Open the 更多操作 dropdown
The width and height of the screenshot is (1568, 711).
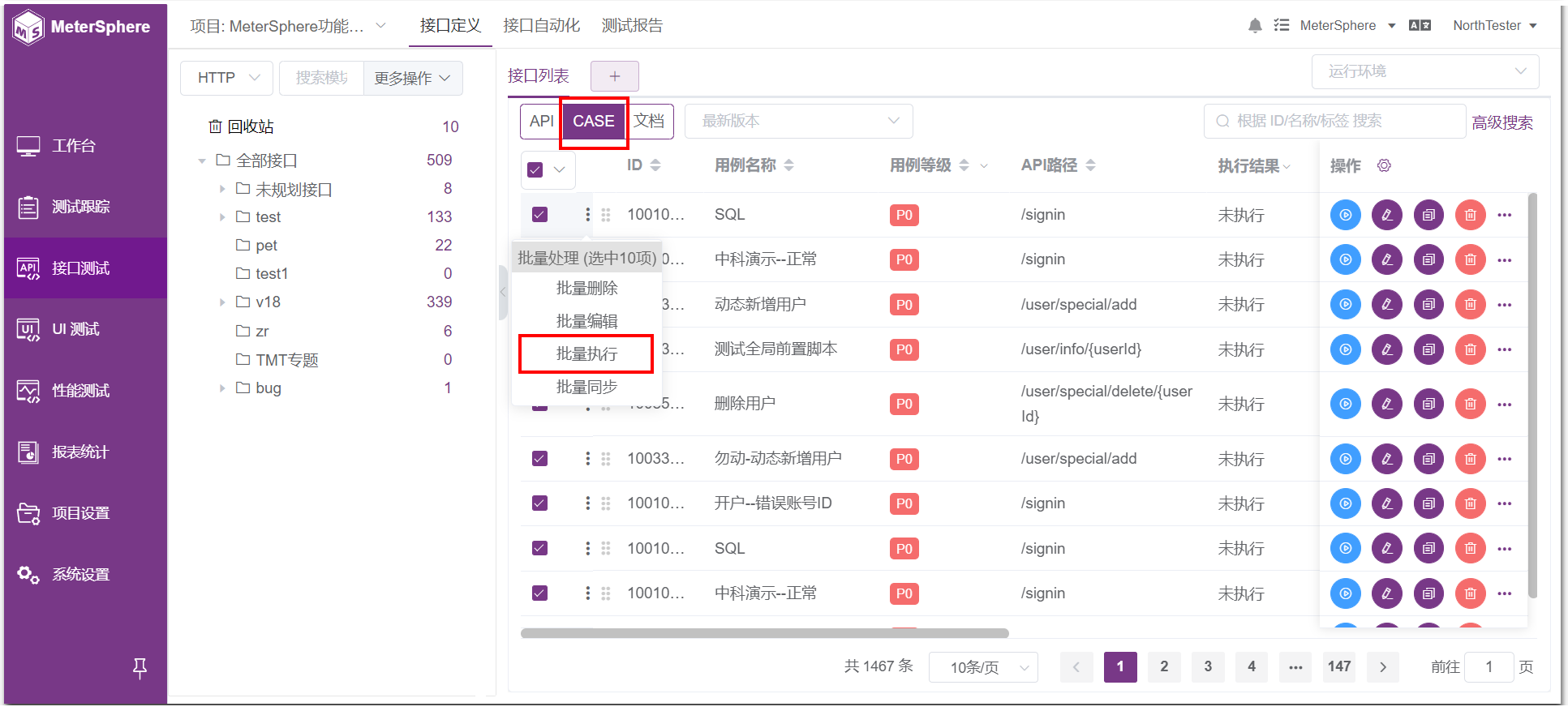coord(413,78)
